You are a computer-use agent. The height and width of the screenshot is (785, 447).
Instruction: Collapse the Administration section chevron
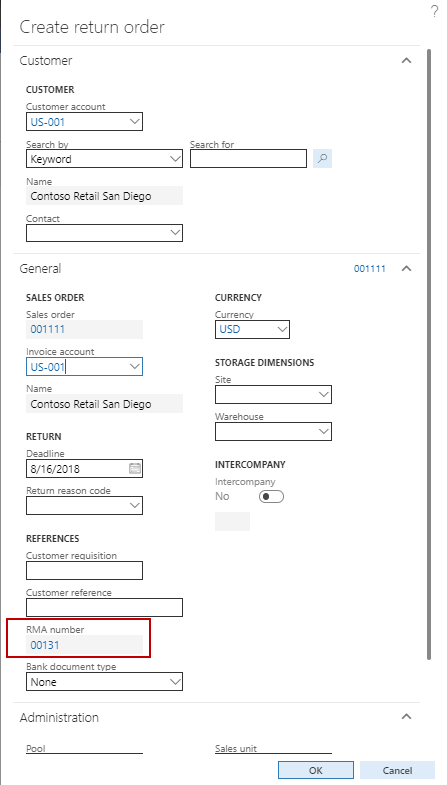[x=406, y=717]
